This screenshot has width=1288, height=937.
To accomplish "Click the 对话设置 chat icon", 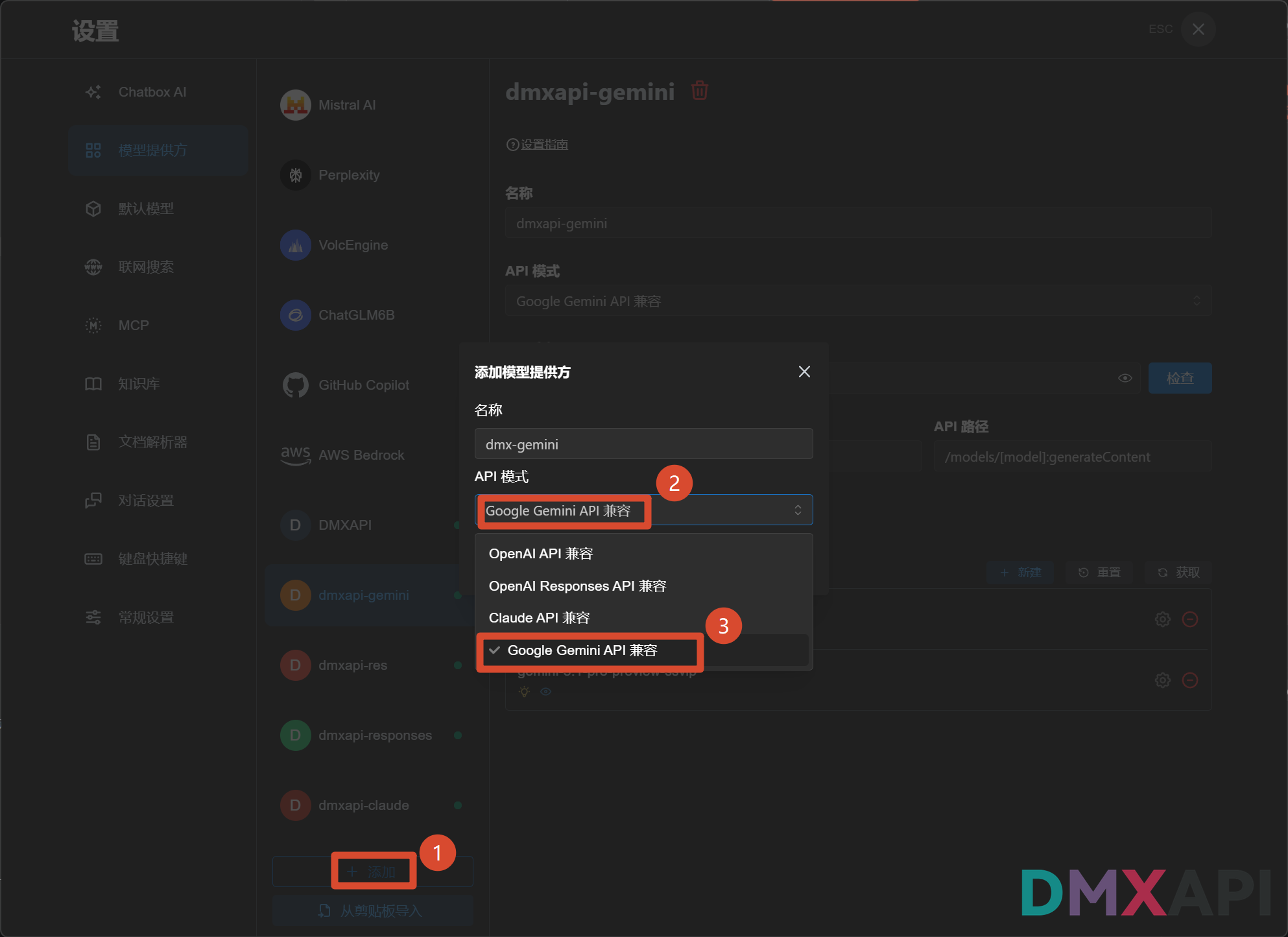I will 93,501.
